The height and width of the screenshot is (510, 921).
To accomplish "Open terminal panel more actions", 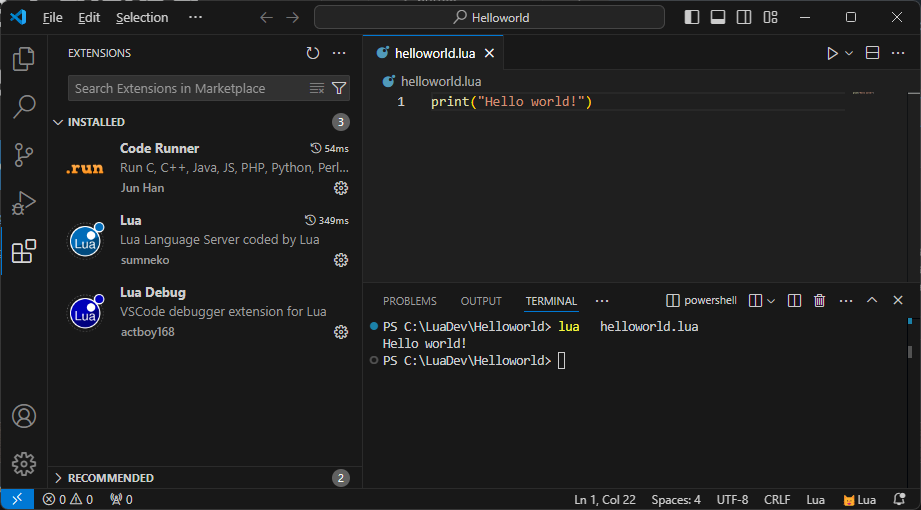I will tap(846, 301).
